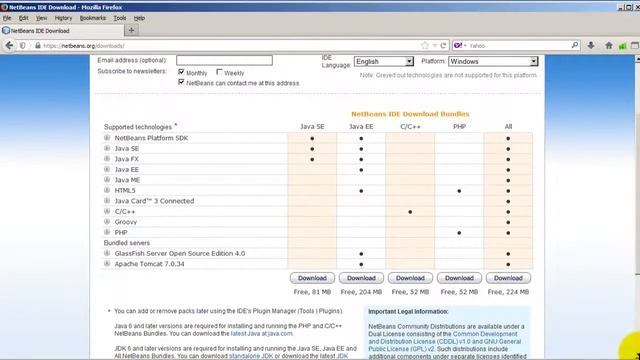The height and width of the screenshot is (360, 640).
Task: Click the padlock icon in the URL bar
Action: click(x=38, y=46)
